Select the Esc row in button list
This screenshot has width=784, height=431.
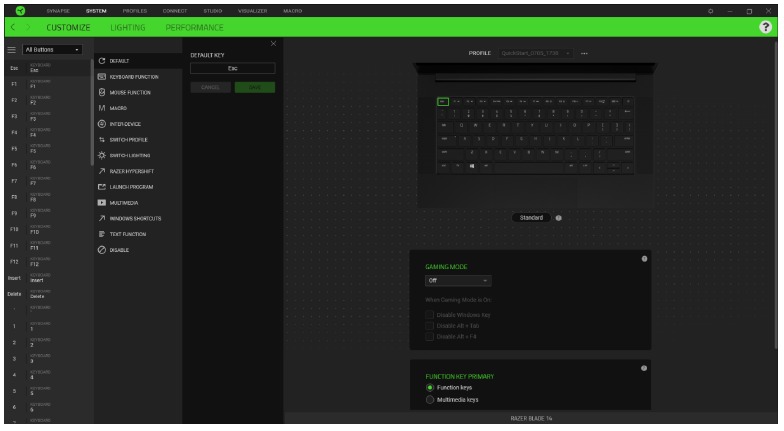(x=48, y=68)
